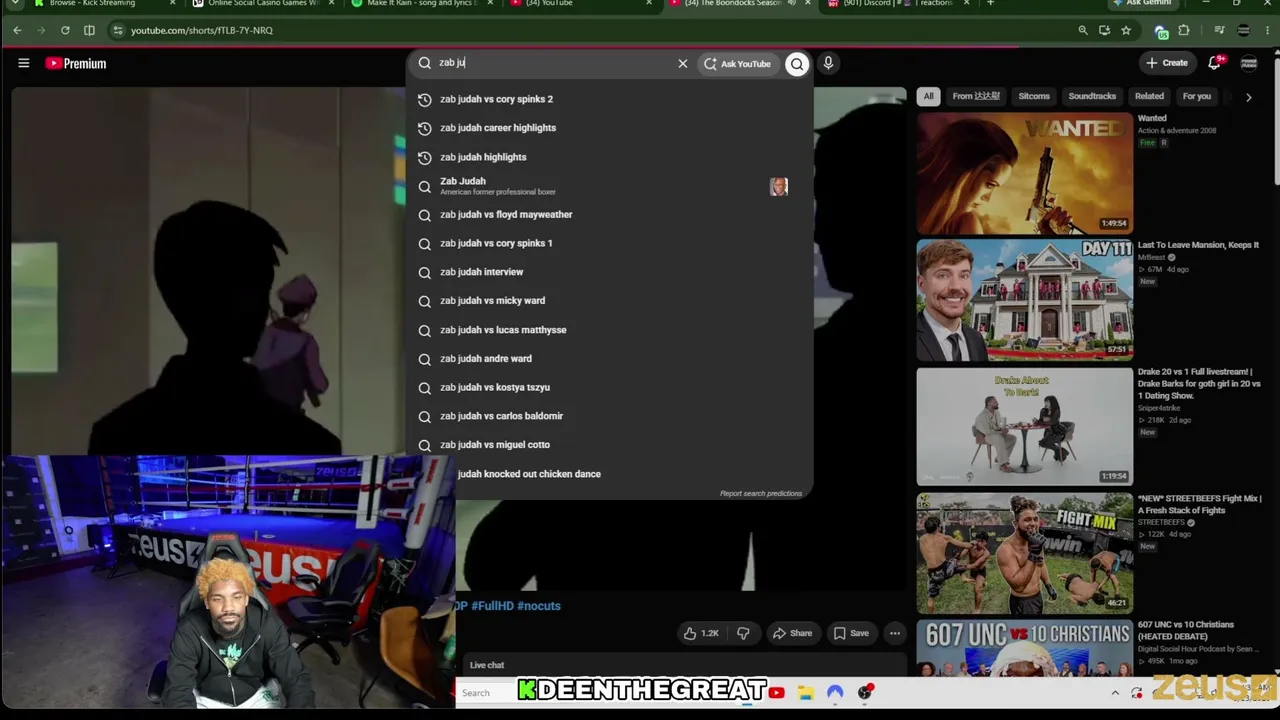Clear the search box with the X

click(x=683, y=63)
